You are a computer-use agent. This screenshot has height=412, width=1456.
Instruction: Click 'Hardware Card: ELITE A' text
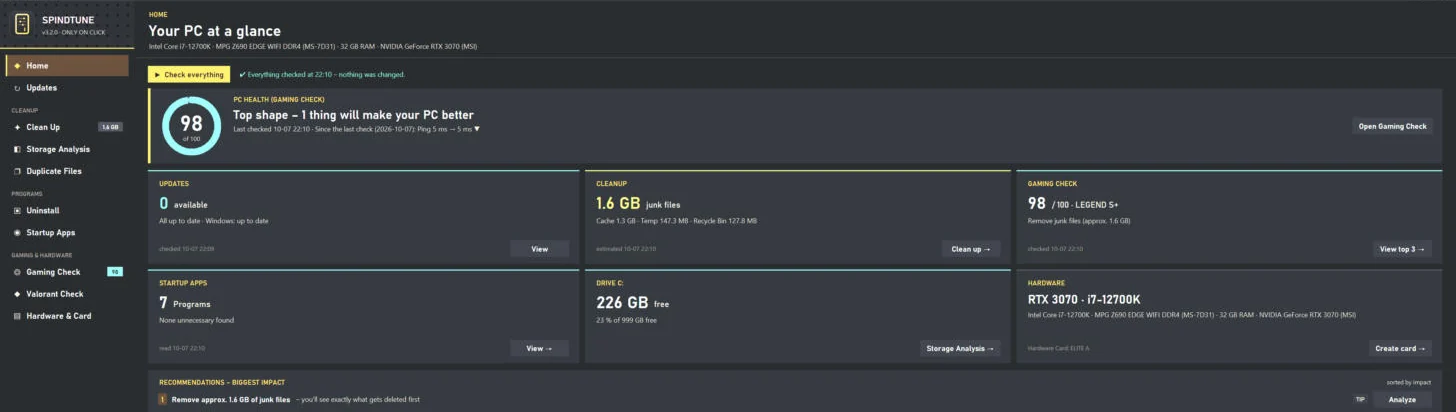coord(1059,348)
